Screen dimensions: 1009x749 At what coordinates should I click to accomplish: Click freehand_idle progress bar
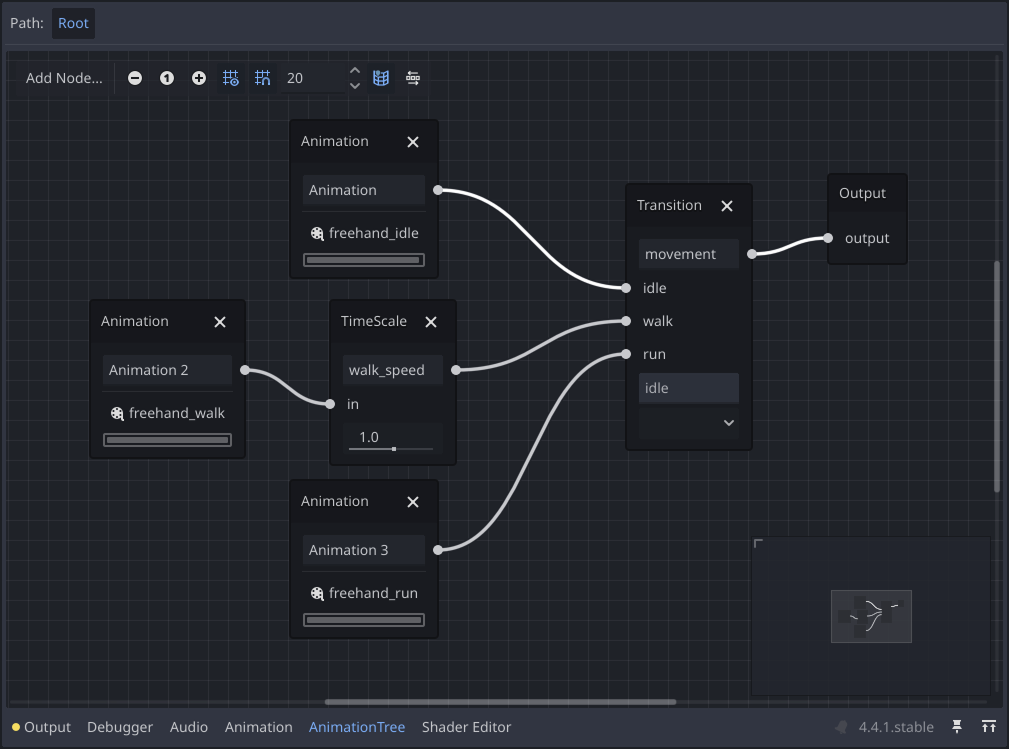(x=364, y=260)
